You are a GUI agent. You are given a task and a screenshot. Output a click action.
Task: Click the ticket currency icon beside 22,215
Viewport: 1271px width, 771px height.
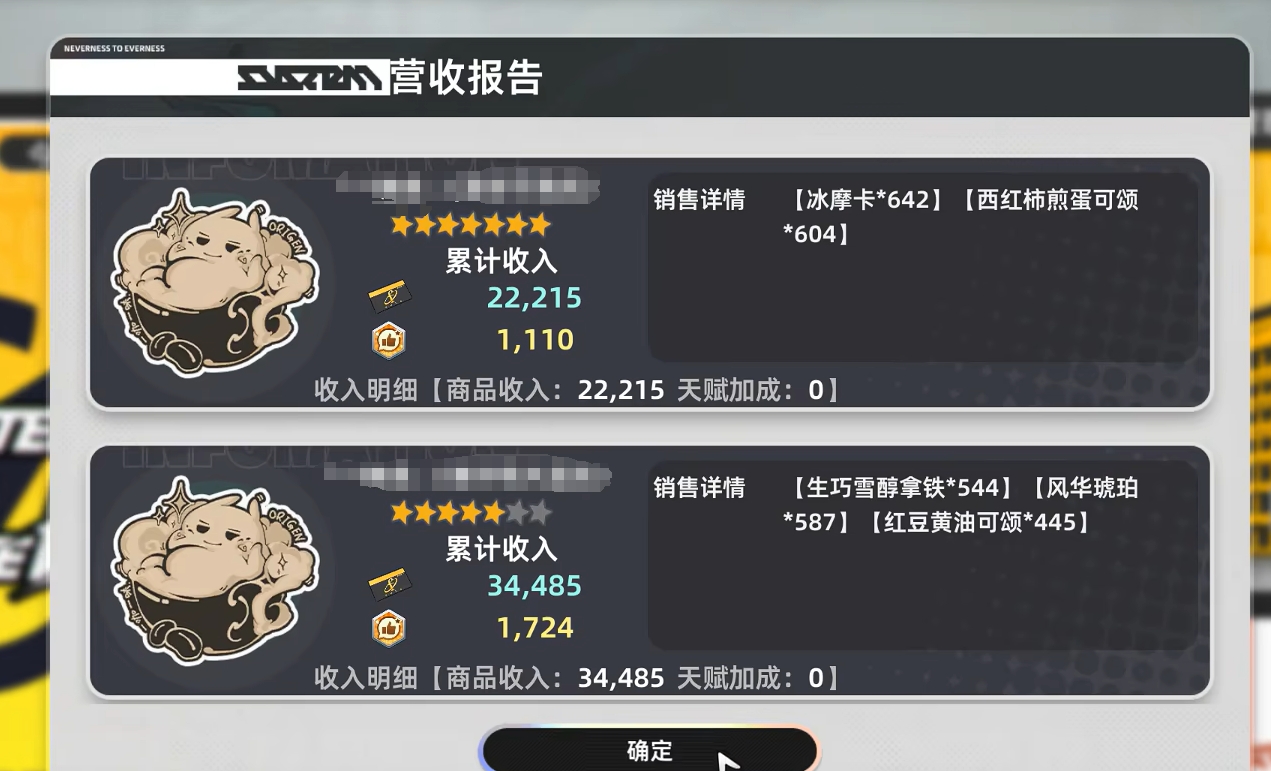click(x=389, y=297)
